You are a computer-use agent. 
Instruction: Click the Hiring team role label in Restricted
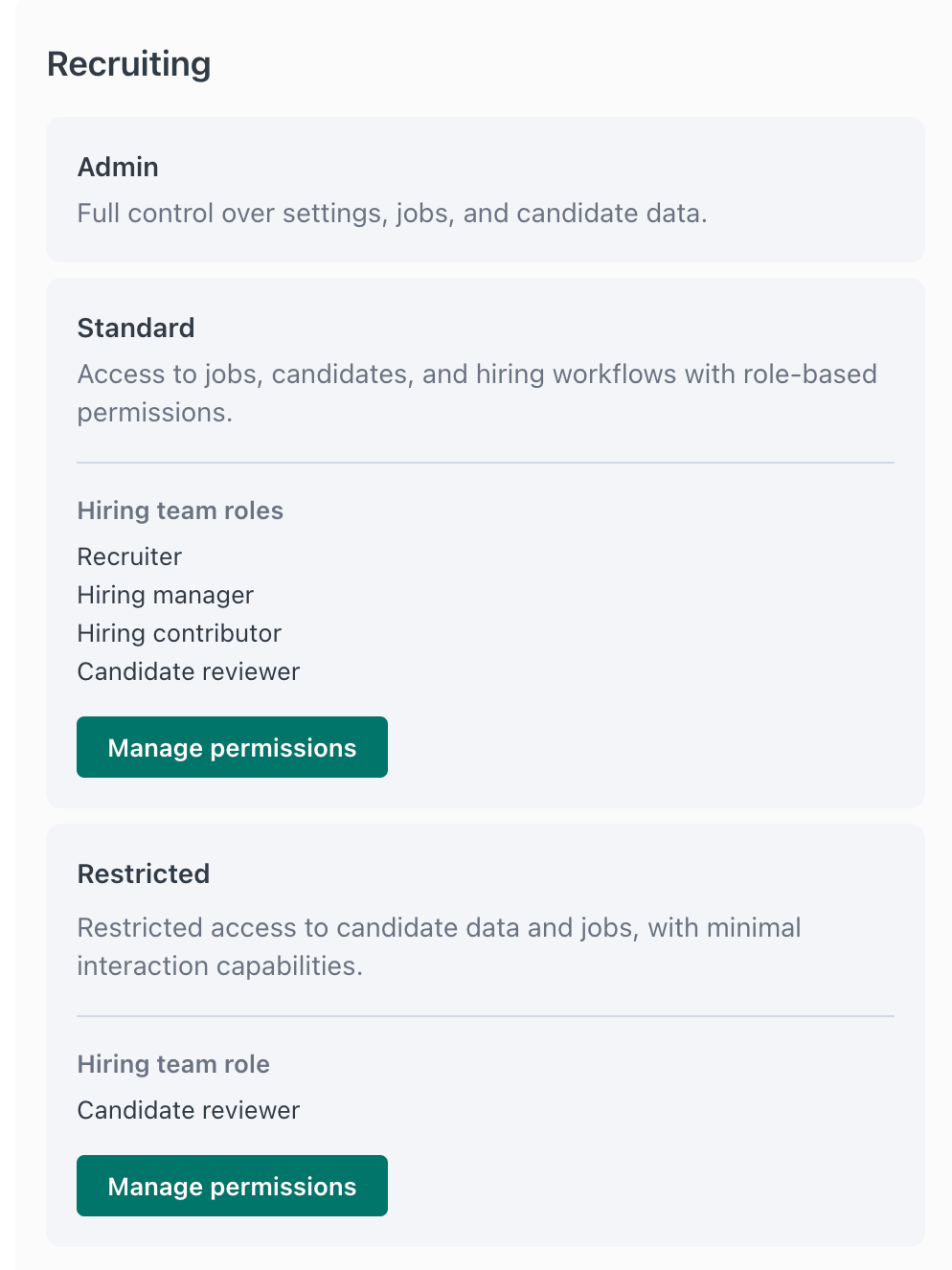173,1064
